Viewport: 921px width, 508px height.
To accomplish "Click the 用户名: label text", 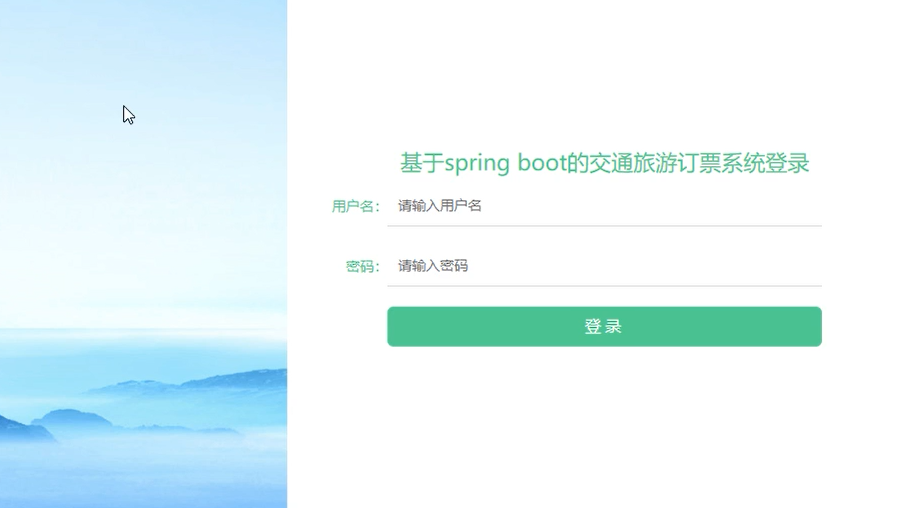I will point(356,207).
